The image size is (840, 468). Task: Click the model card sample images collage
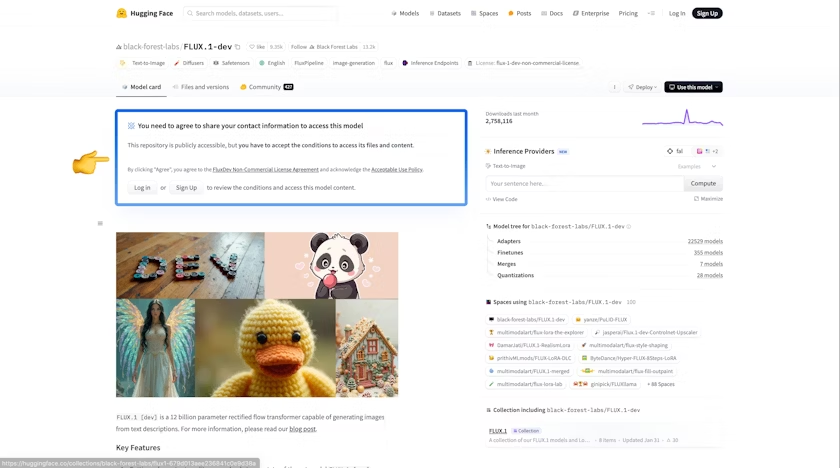[257, 315]
